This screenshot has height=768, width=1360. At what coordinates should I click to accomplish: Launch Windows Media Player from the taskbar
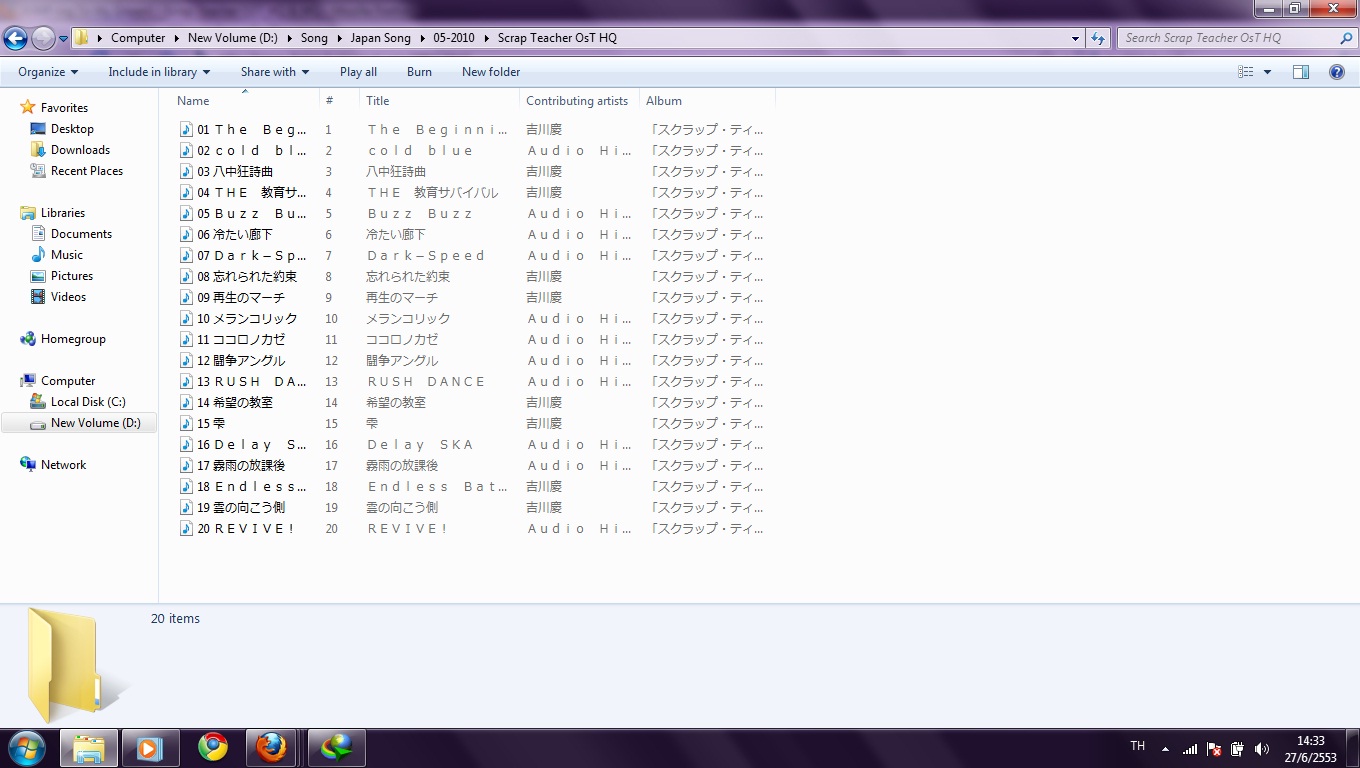point(150,748)
